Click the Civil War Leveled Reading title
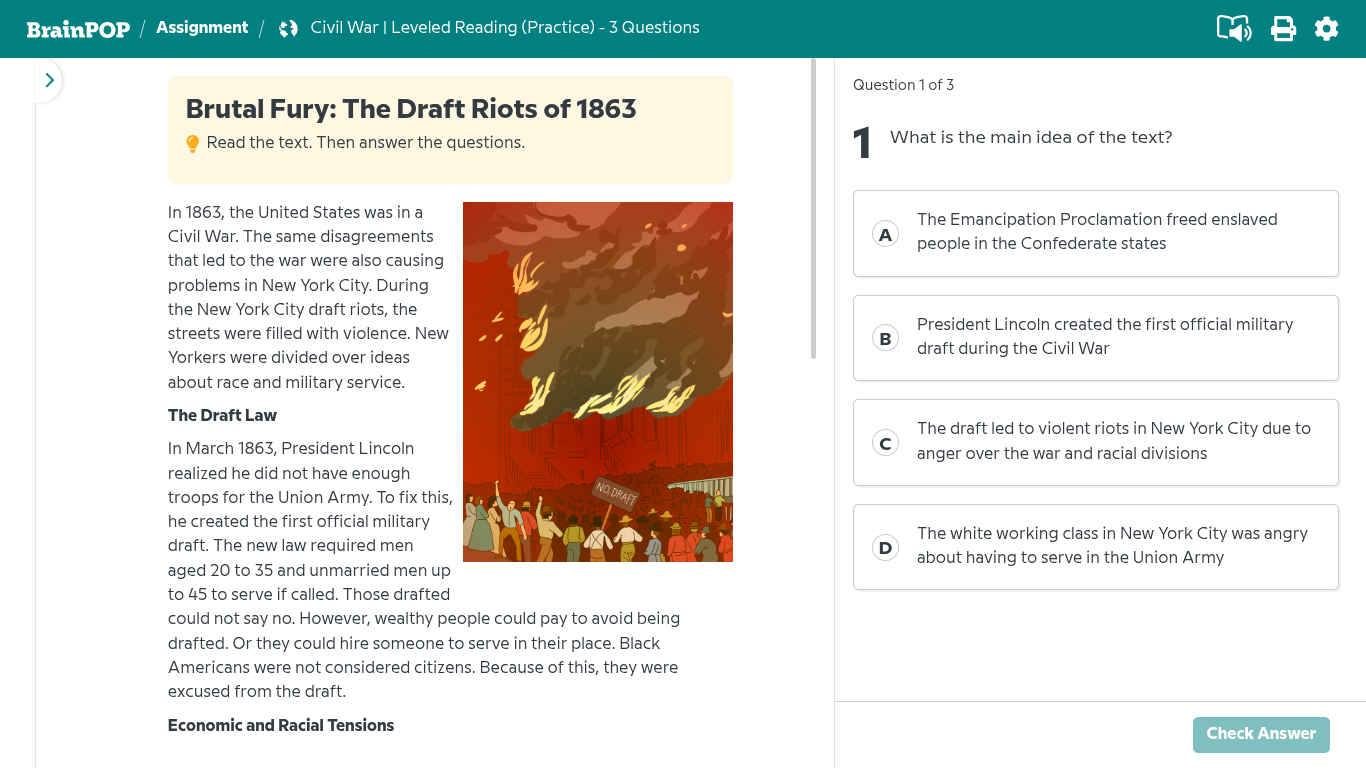This screenshot has width=1366, height=768. [505, 28]
